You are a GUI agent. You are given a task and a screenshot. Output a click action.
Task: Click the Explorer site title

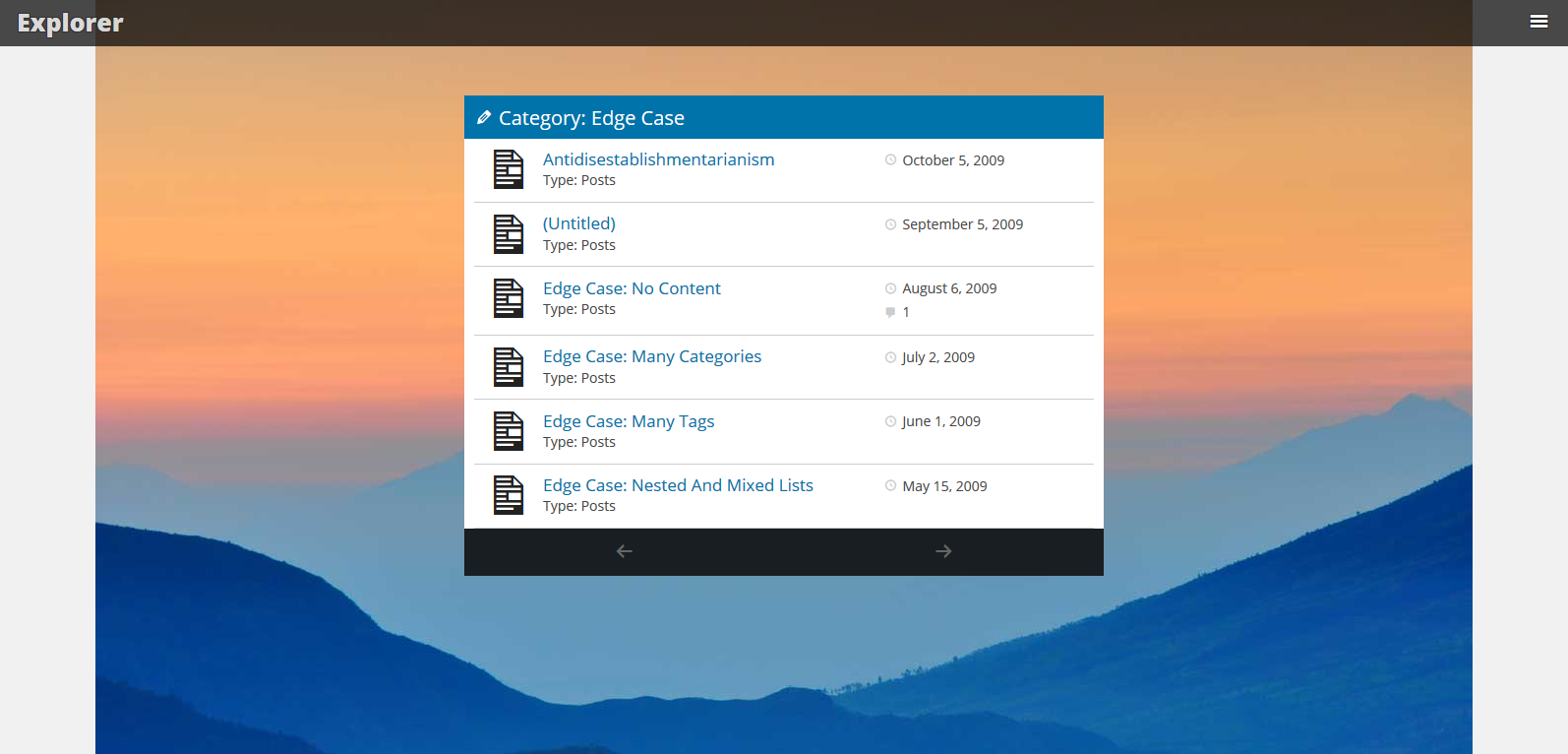point(70,23)
